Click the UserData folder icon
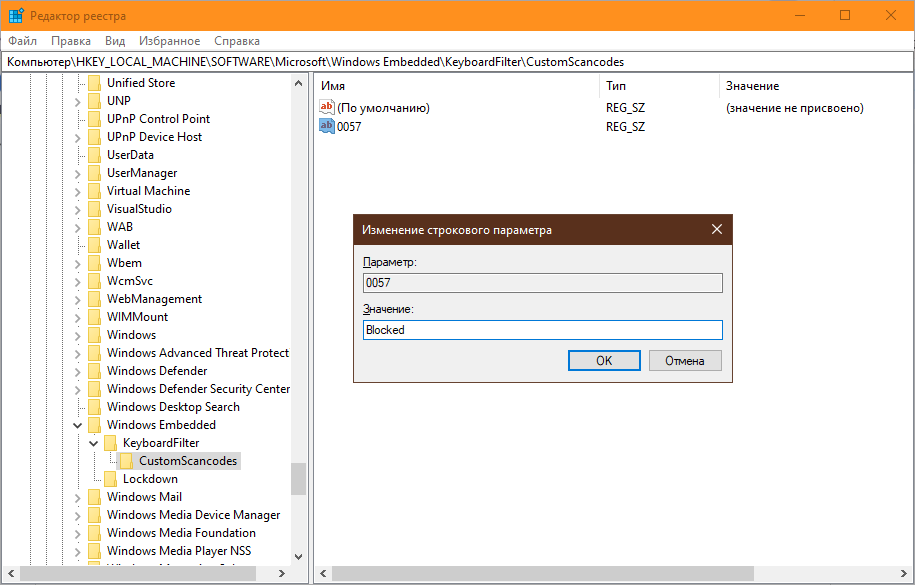The image size is (915, 585). click(94, 155)
